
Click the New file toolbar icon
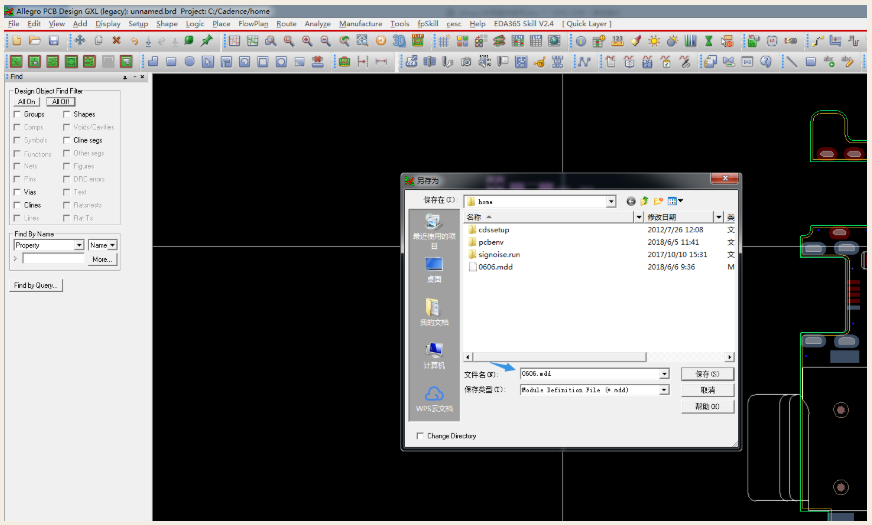coord(17,41)
